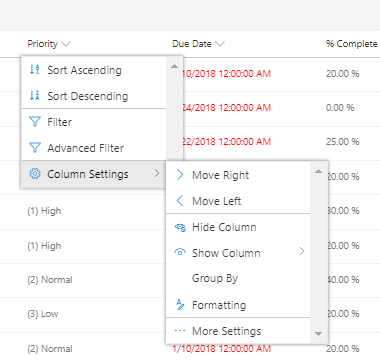Viewport: 380px width, 363px height.
Task: Click the Due Date column header
Action: pyautogui.click(x=192, y=44)
